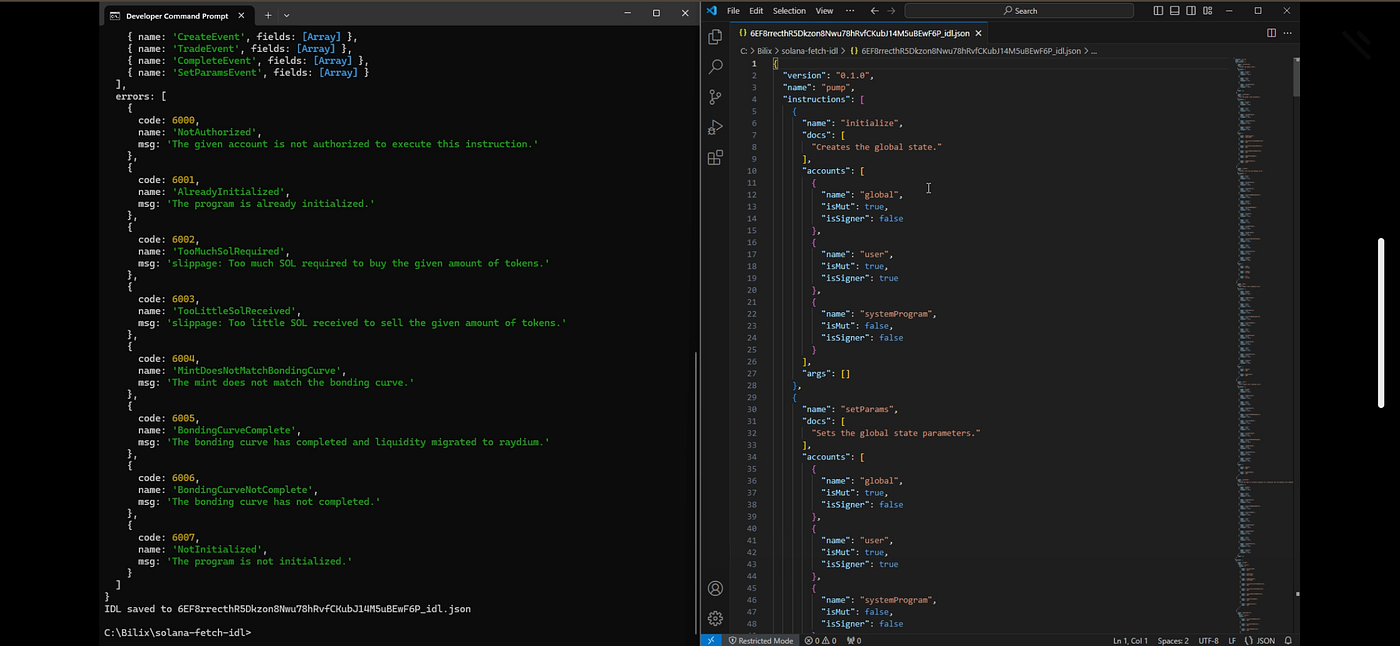Click the ports forwarded status indicator
Viewport: 1400px width, 646px height.
[854, 640]
